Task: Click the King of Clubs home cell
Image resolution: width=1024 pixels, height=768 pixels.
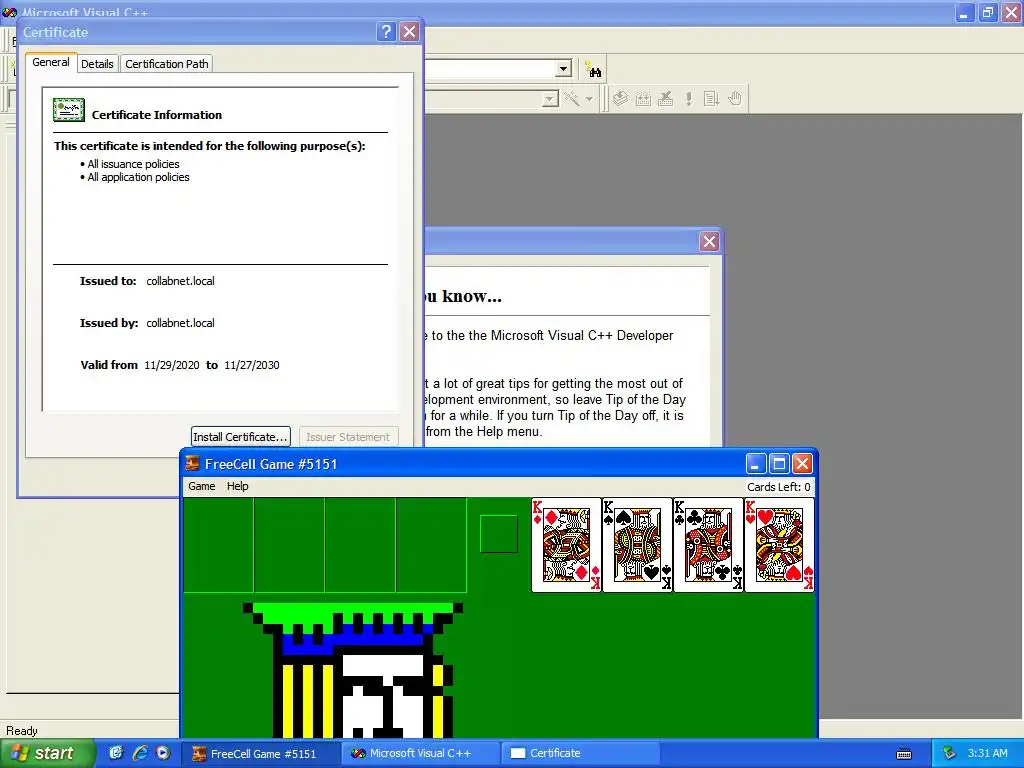Action: click(x=708, y=545)
